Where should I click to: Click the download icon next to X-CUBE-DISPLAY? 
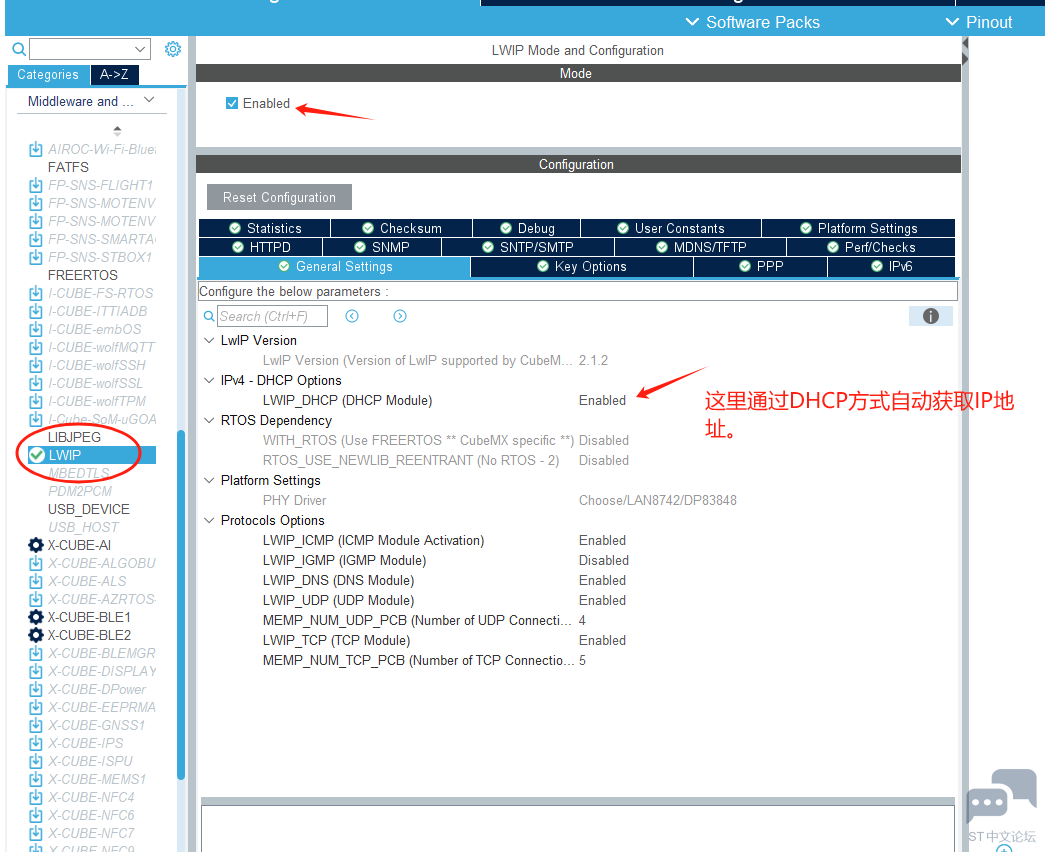[35, 671]
